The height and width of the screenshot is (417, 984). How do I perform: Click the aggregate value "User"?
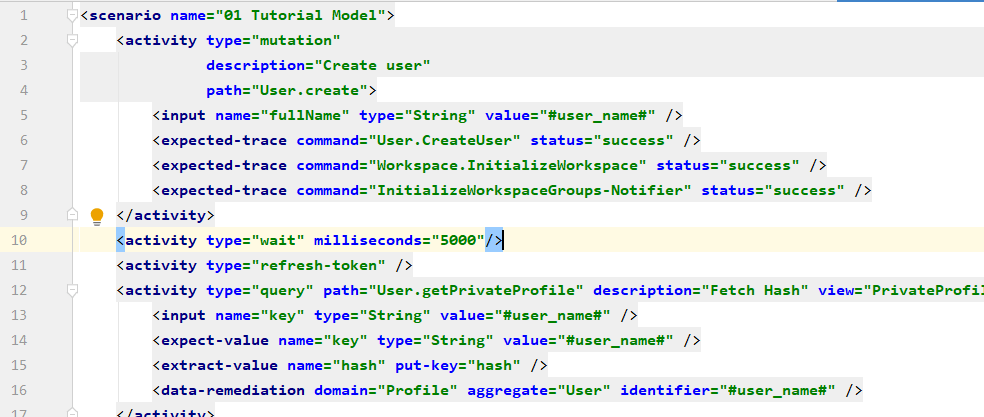tap(584, 390)
